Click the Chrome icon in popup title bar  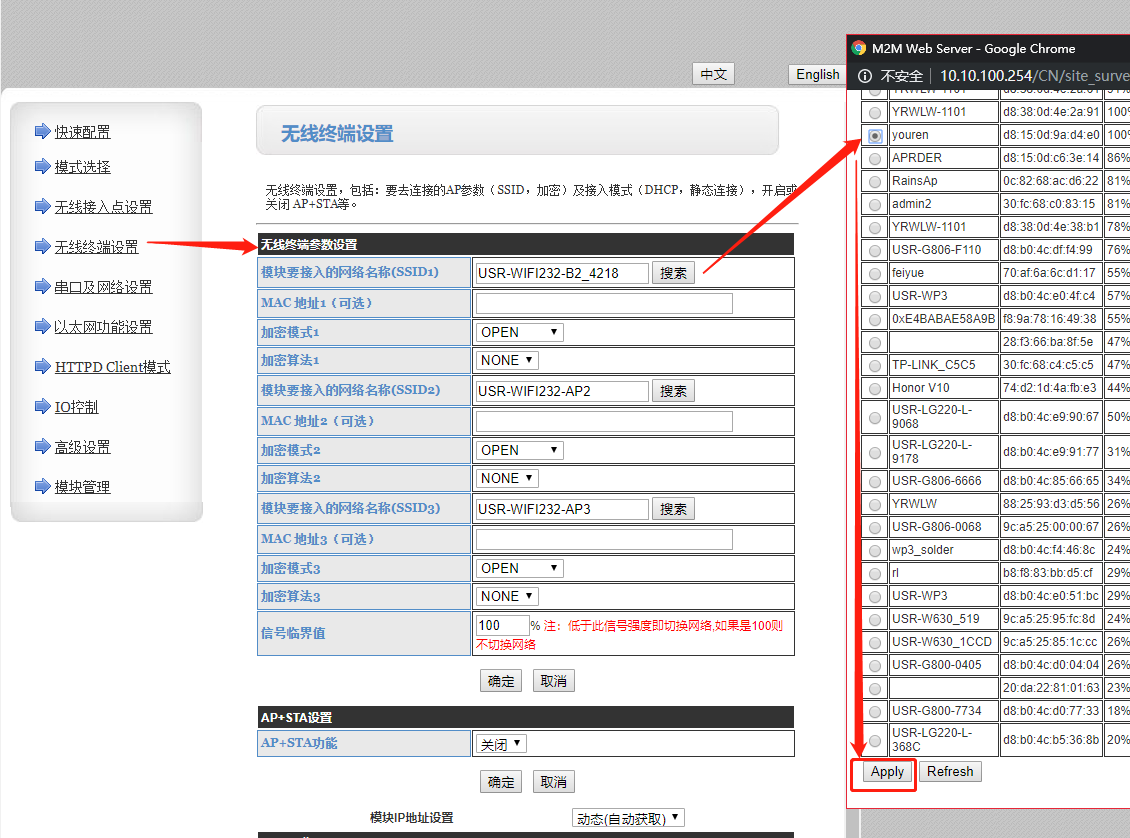[859, 48]
